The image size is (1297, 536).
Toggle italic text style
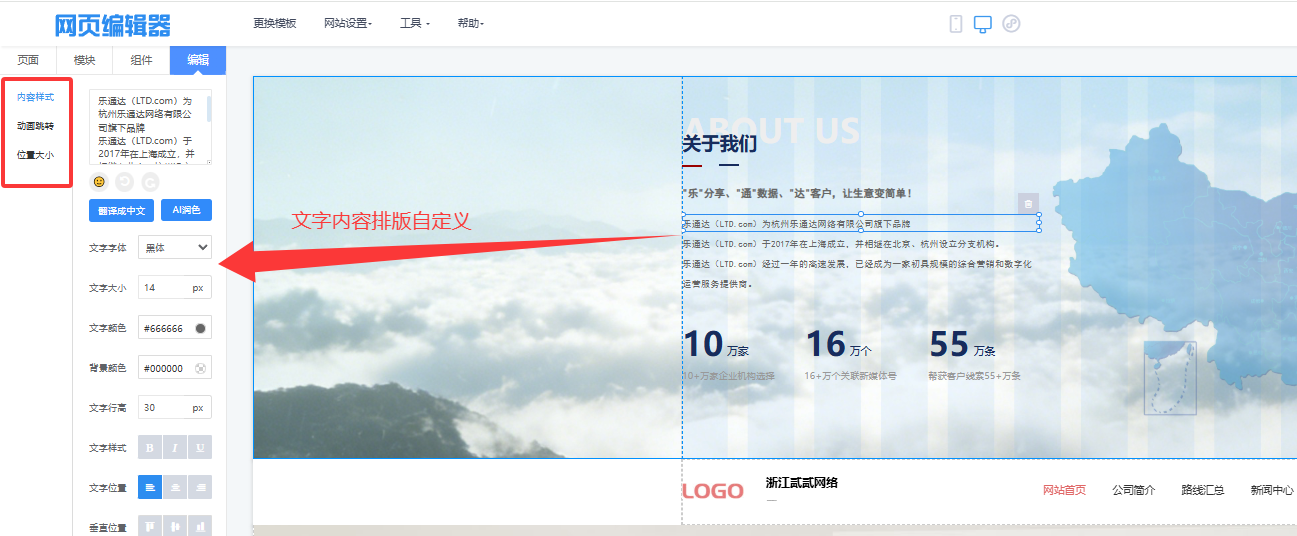click(175, 448)
